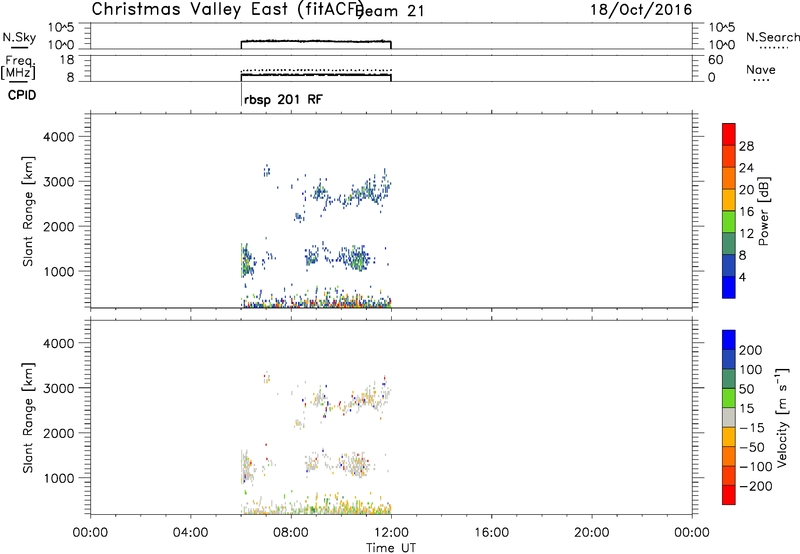Pick the light green 12–16 dB Power segment
The height and width of the screenshot is (554, 800).
(729, 221)
